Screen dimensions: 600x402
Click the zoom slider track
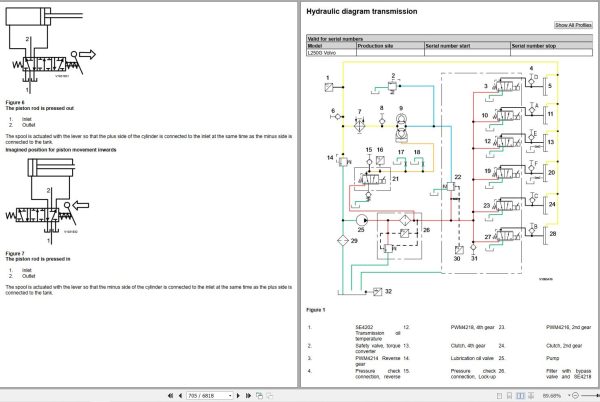pos(590,395)
